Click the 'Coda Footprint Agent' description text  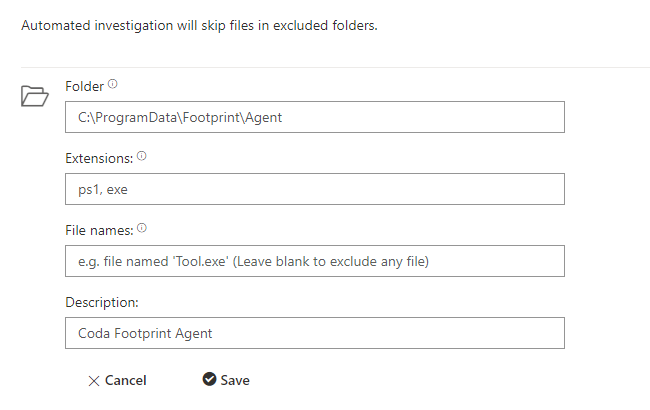145,333
